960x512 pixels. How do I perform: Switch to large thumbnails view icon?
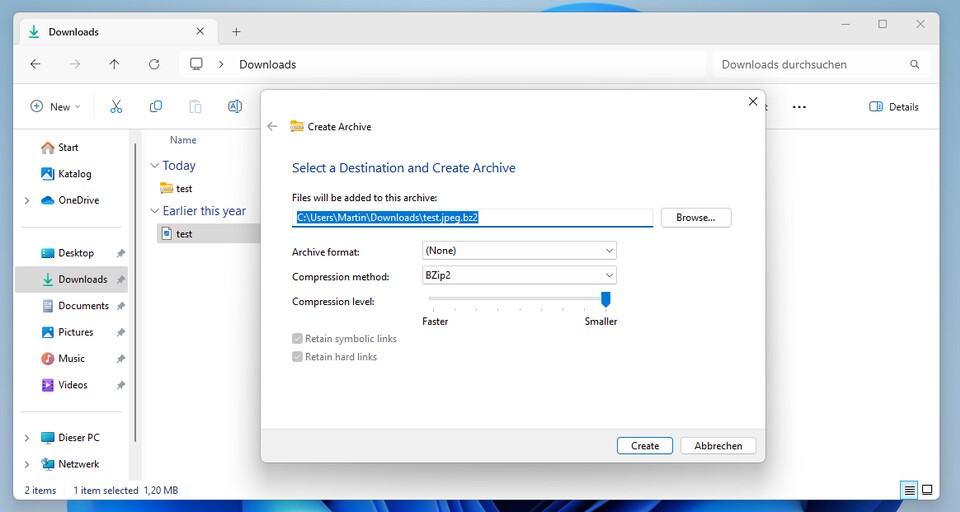point(927,490)
